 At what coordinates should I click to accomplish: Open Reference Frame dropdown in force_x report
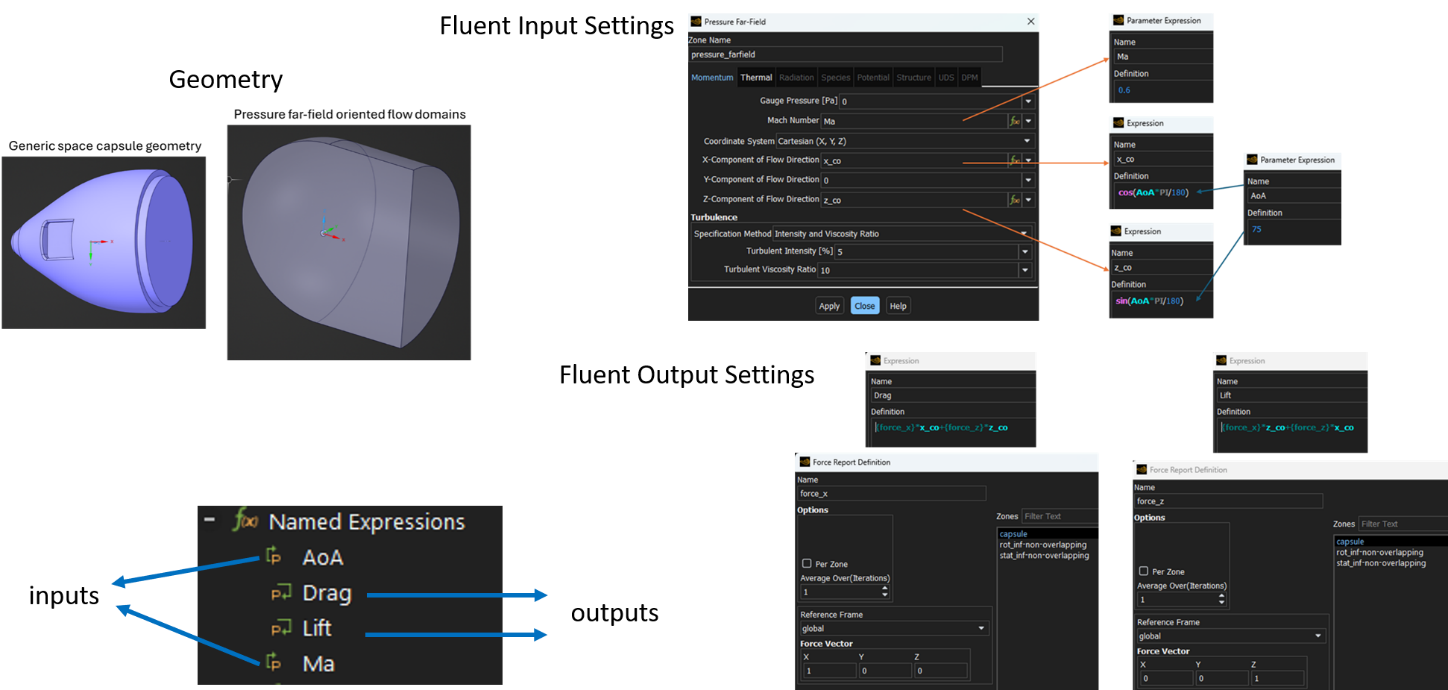893,629
